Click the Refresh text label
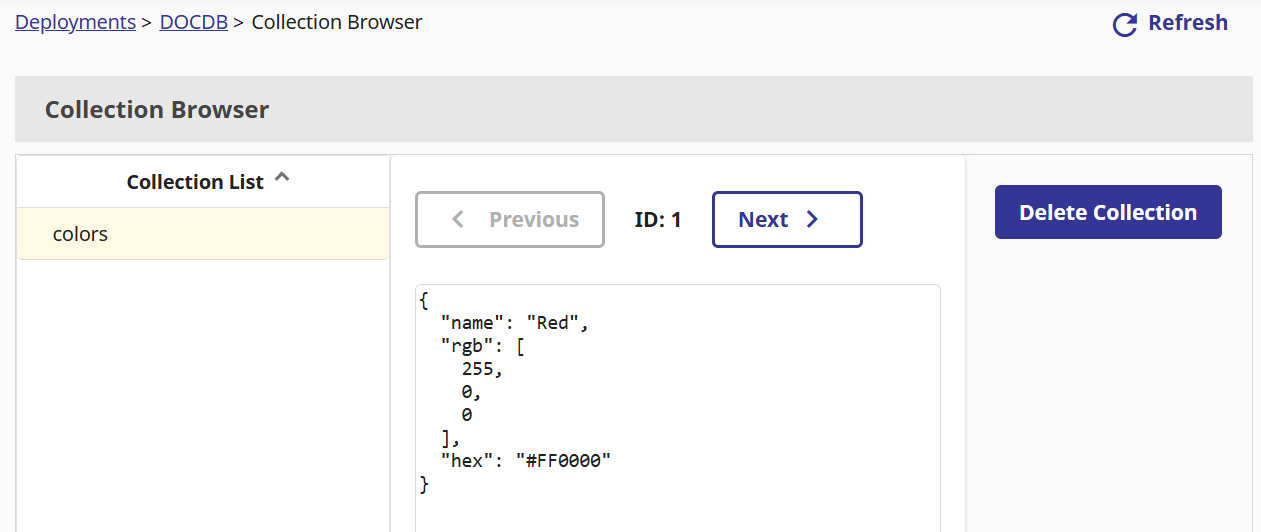The width and height of the screenshot is (1261, 532). [x=1187, y=23]
